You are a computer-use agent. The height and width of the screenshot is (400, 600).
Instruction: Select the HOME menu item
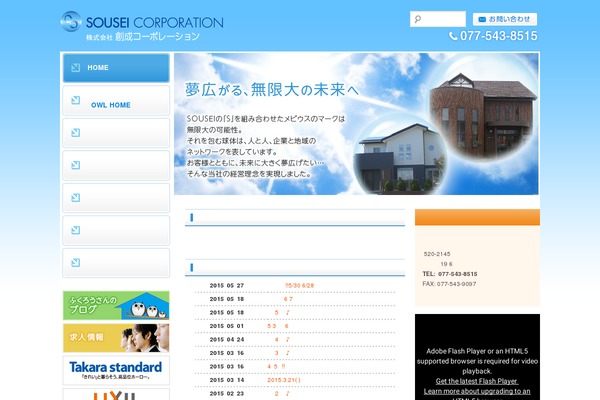116,68
